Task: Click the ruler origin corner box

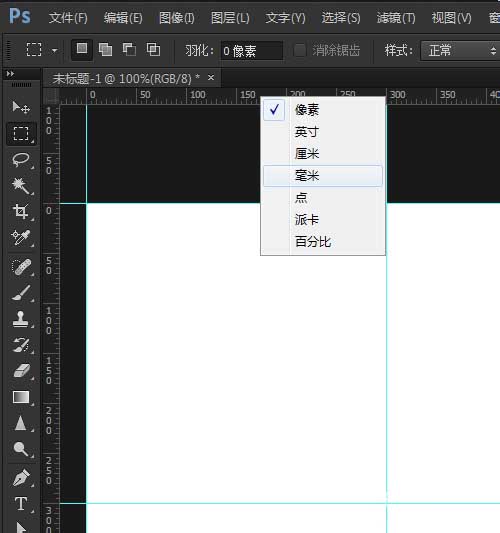Action: click(x=51, y=96)
